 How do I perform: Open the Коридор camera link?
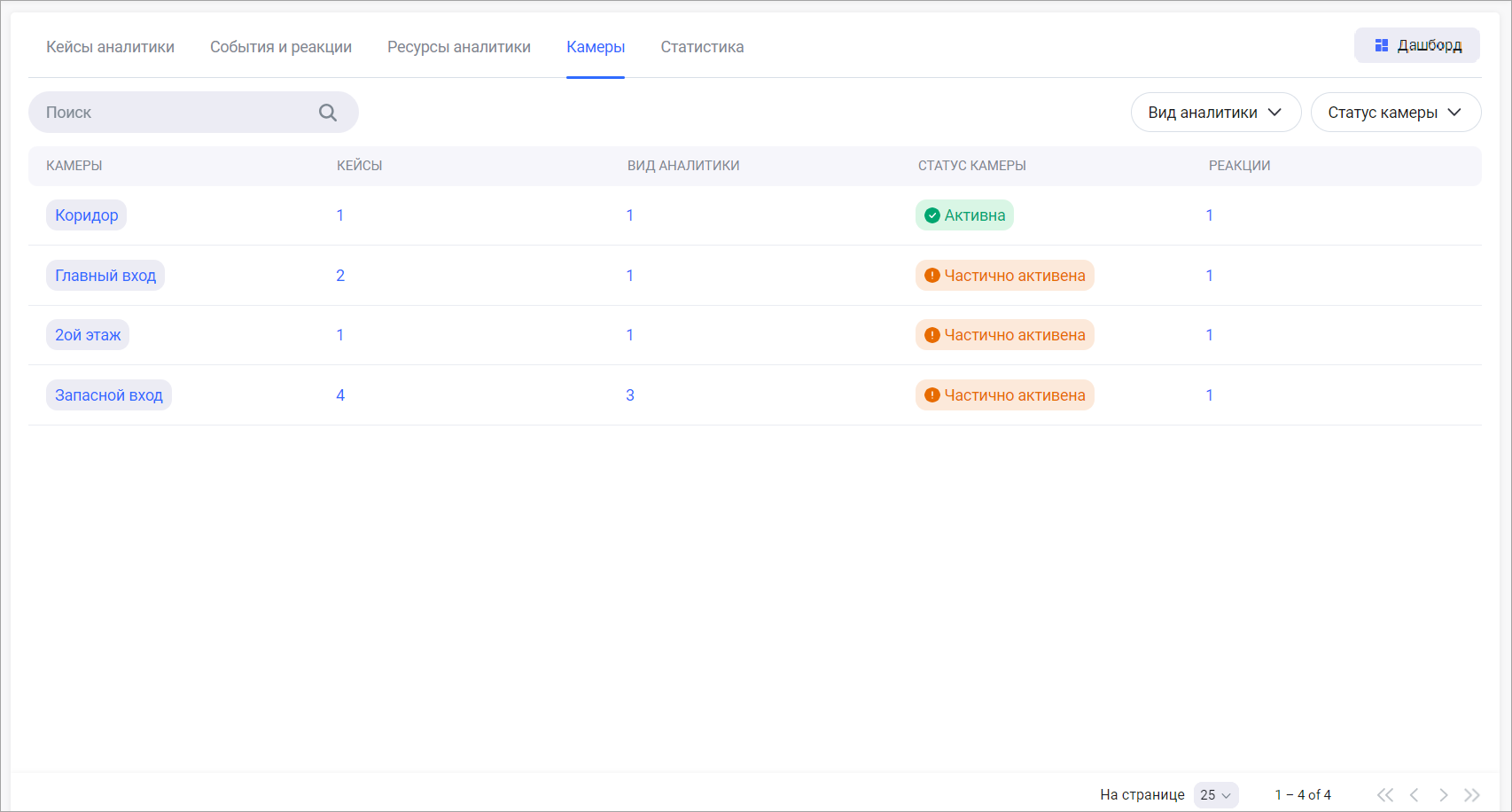[x=87, y=215]
